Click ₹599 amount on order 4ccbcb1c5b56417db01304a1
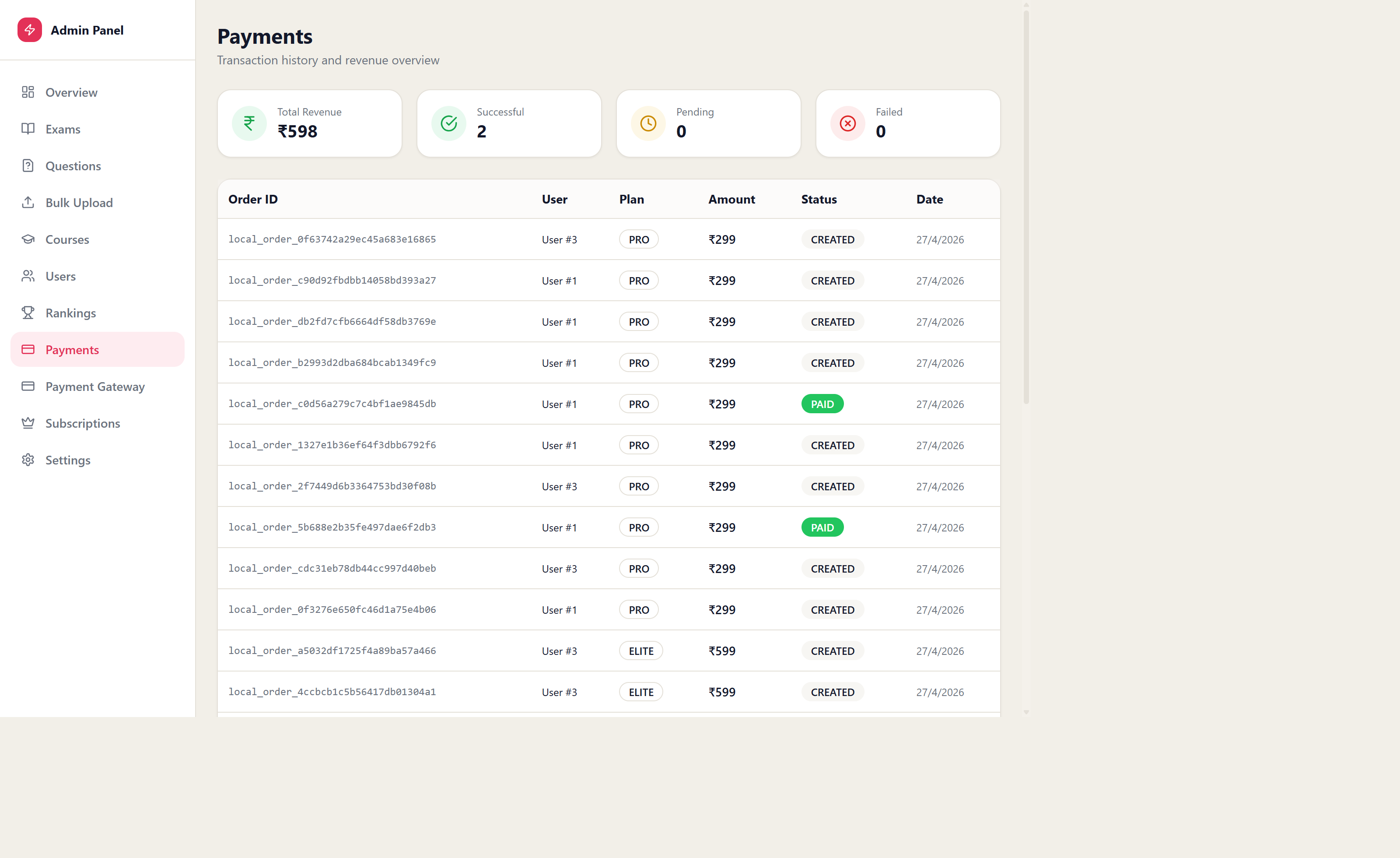Viewport: 1400px width, 858px height. click(x=721, y=692)
